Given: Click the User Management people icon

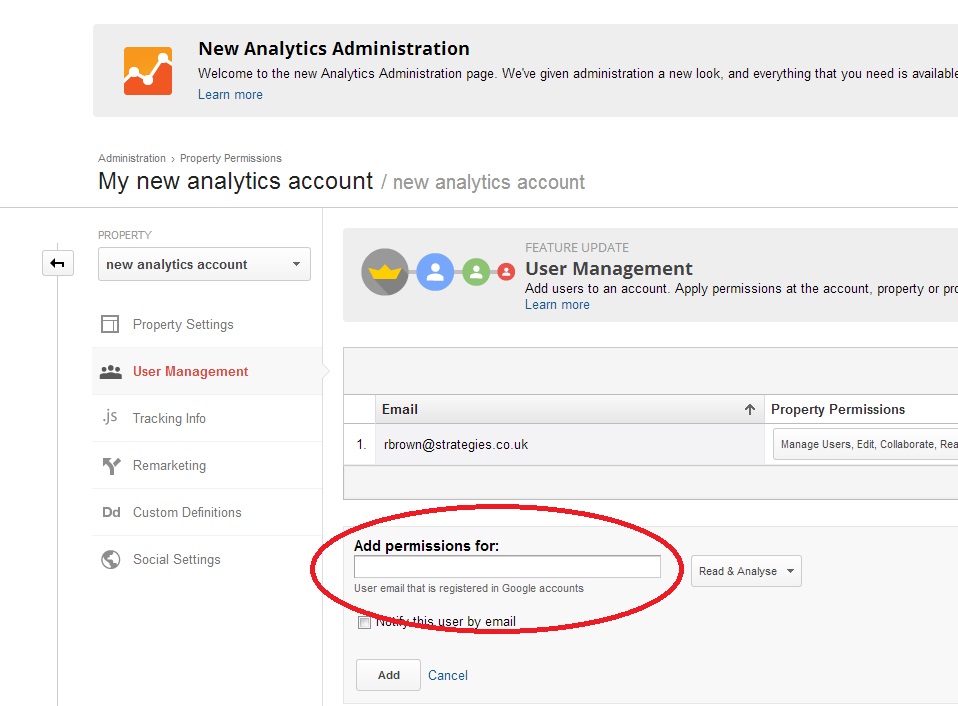Looking at the screenshot, I should coord(111,371).
